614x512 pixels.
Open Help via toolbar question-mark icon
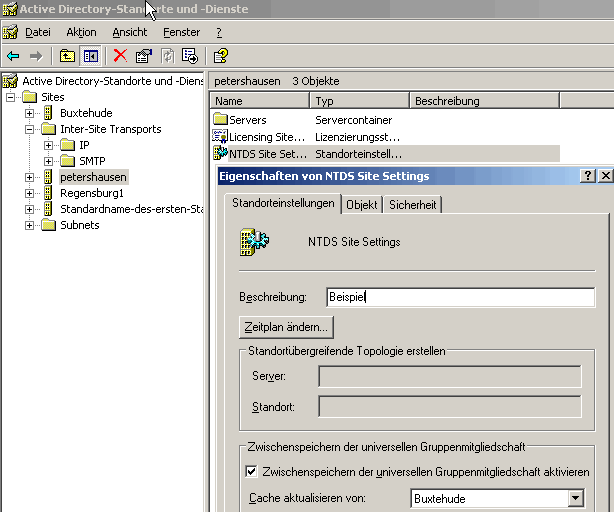(220, 56)
